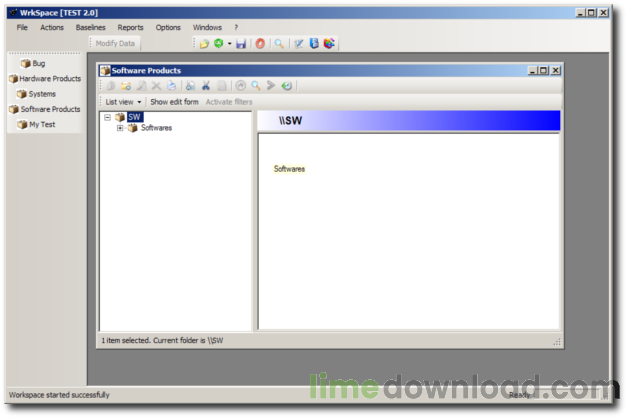Click the copy documents icon in Software Products toolbar
The height and width of the screenshot is (418, 627).
pos(190,86)
